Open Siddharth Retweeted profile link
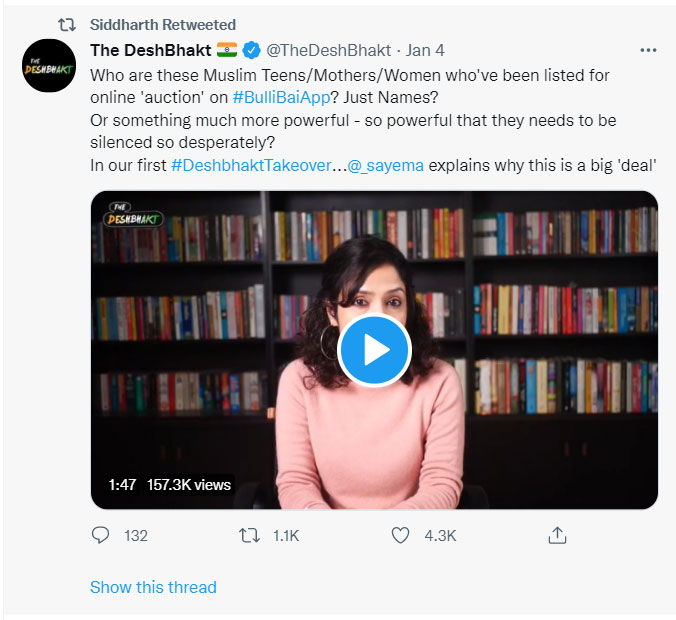The image size is (676, 620). pos(162,24)
